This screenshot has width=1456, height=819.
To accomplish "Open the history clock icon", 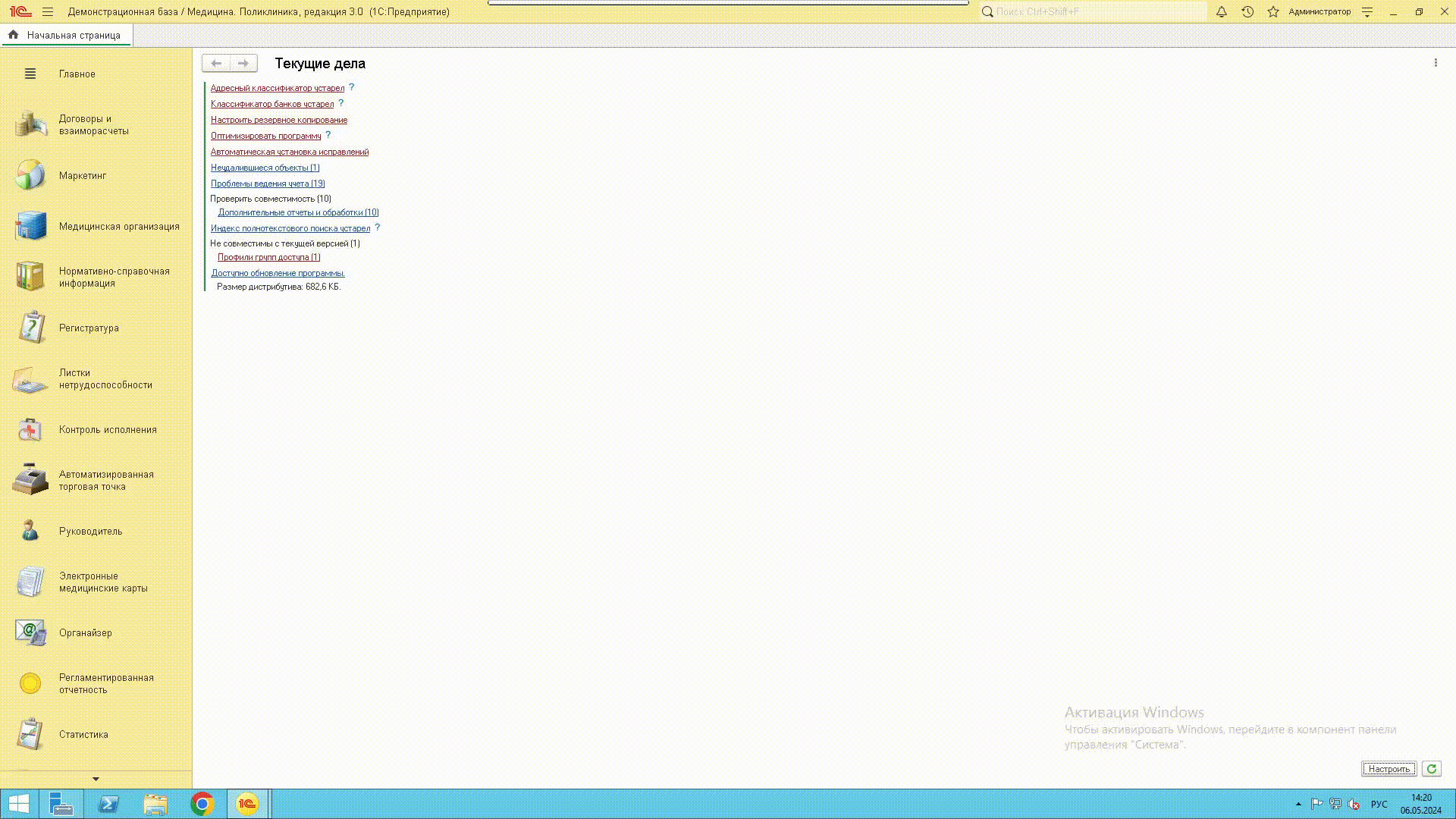I will point(1247,12).
